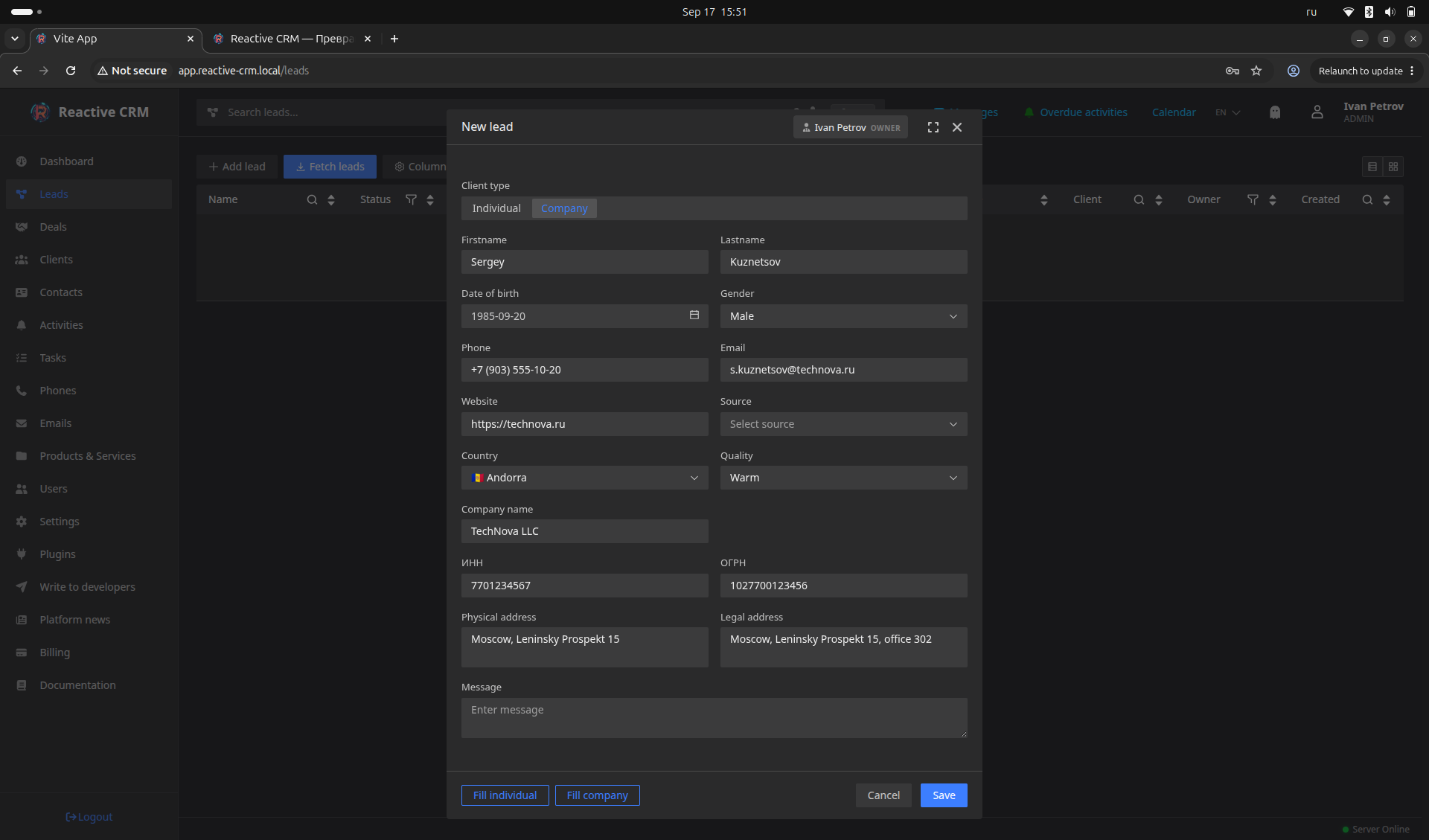
Task: Click the Fill company button
Action: pos(597,795)
